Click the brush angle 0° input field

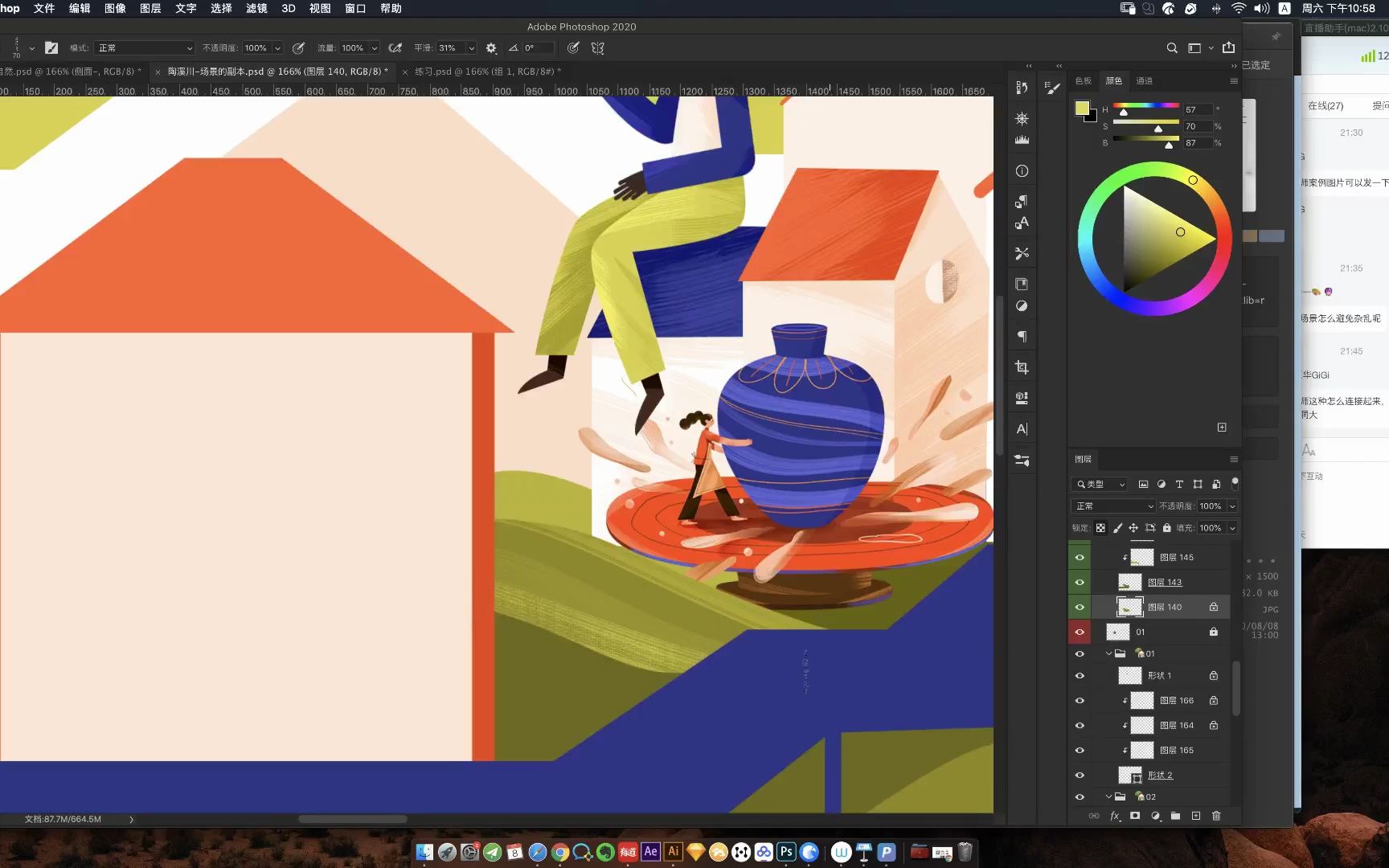[x=537, y=48]
